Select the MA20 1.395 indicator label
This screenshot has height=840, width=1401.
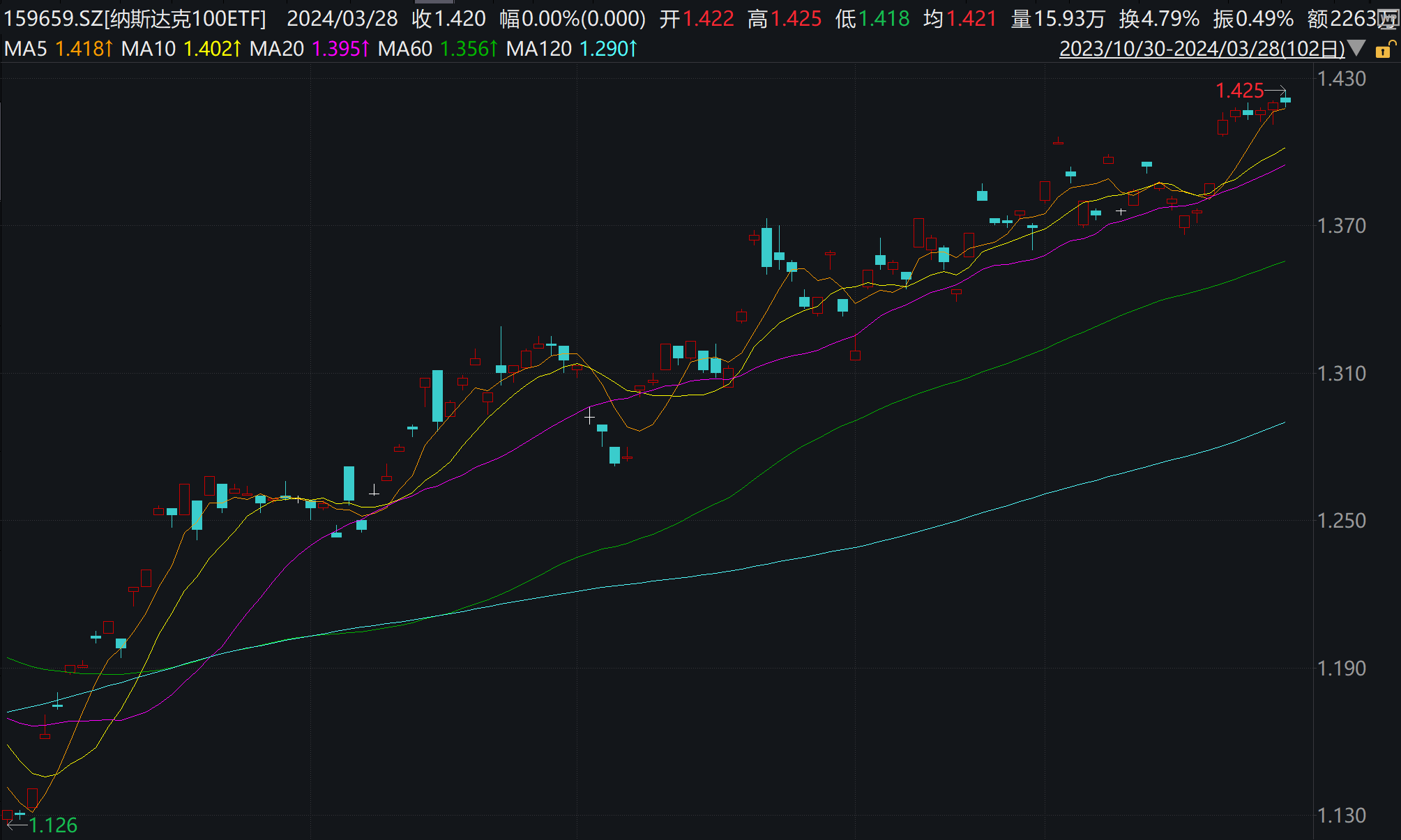point(310,49)
